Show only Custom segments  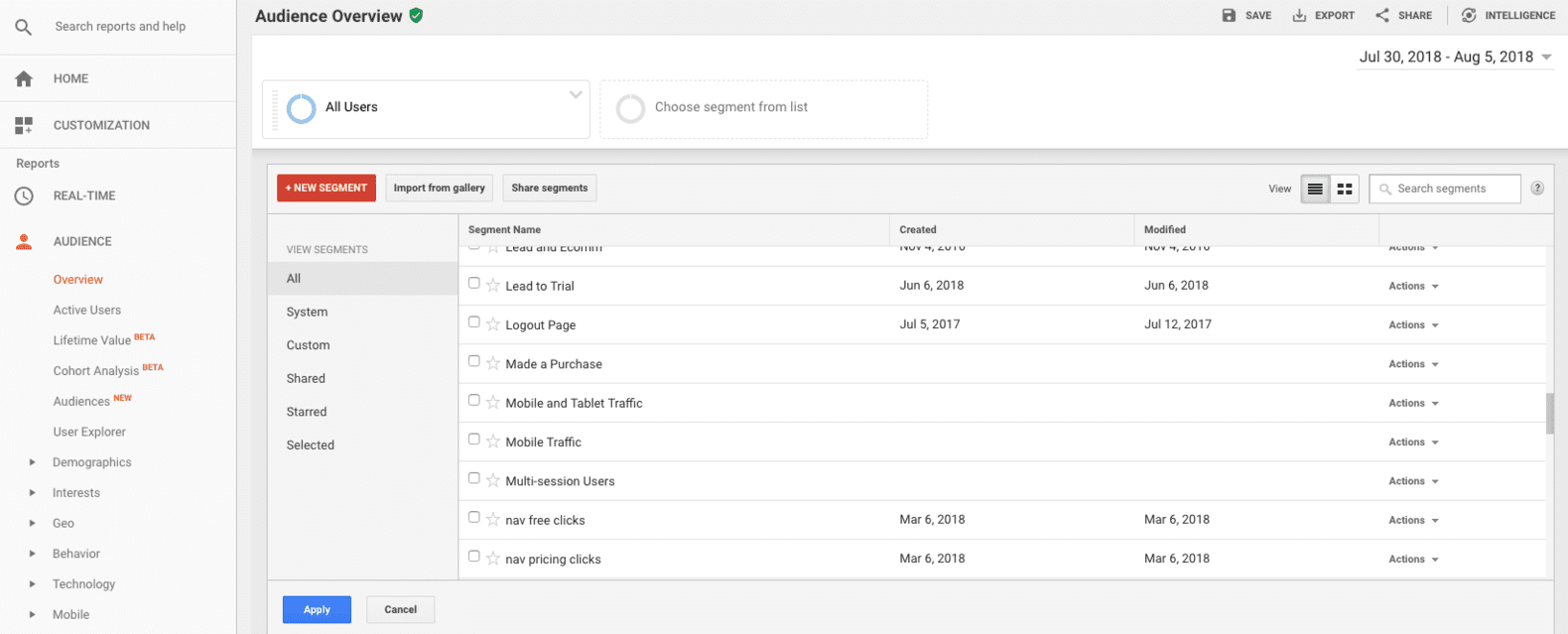click(x=308, y=345)
